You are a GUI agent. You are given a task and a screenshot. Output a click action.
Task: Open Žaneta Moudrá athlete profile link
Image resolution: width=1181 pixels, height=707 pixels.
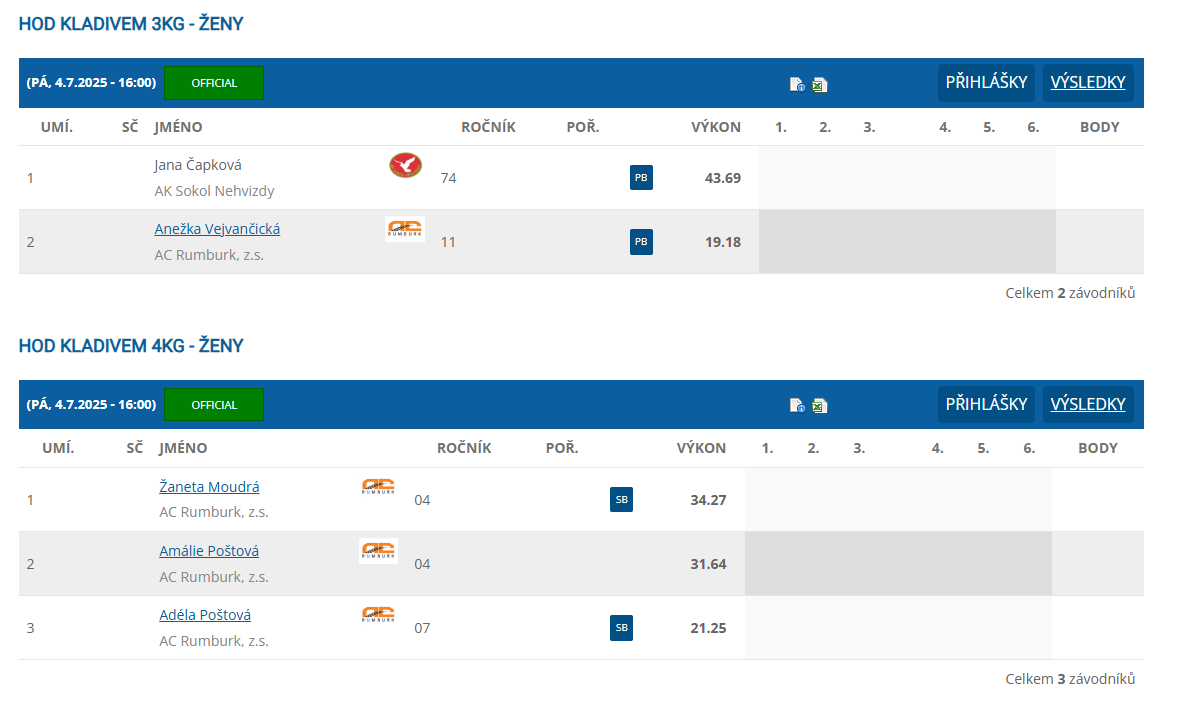click(209, 486)
